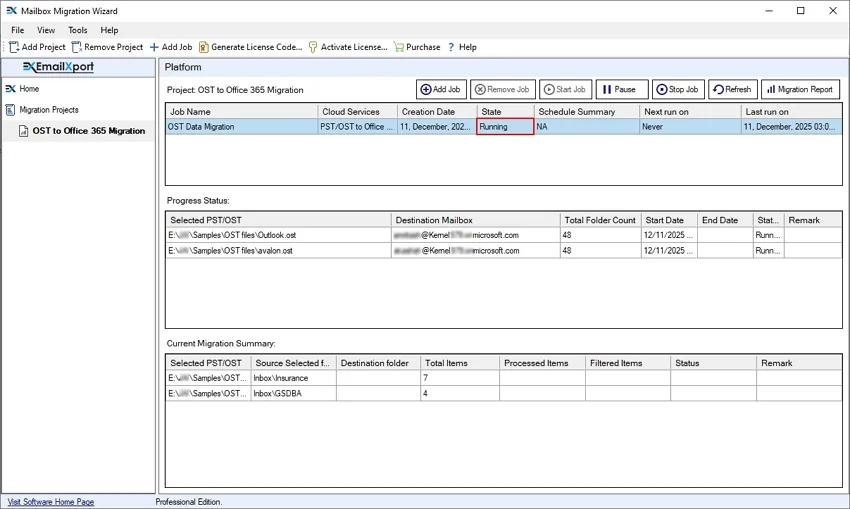
Task: Click the Filtered Items column header
Action: pos(628,363)
